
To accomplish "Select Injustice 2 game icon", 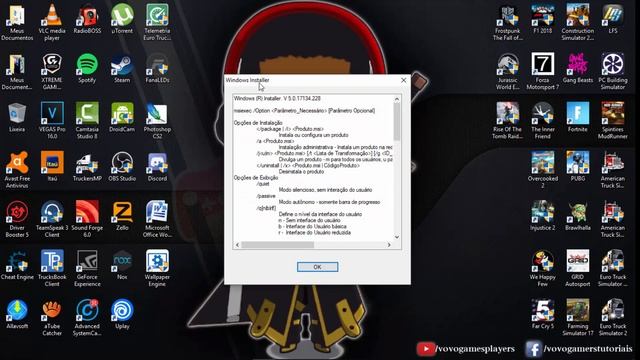I will (x=542, y=216).
